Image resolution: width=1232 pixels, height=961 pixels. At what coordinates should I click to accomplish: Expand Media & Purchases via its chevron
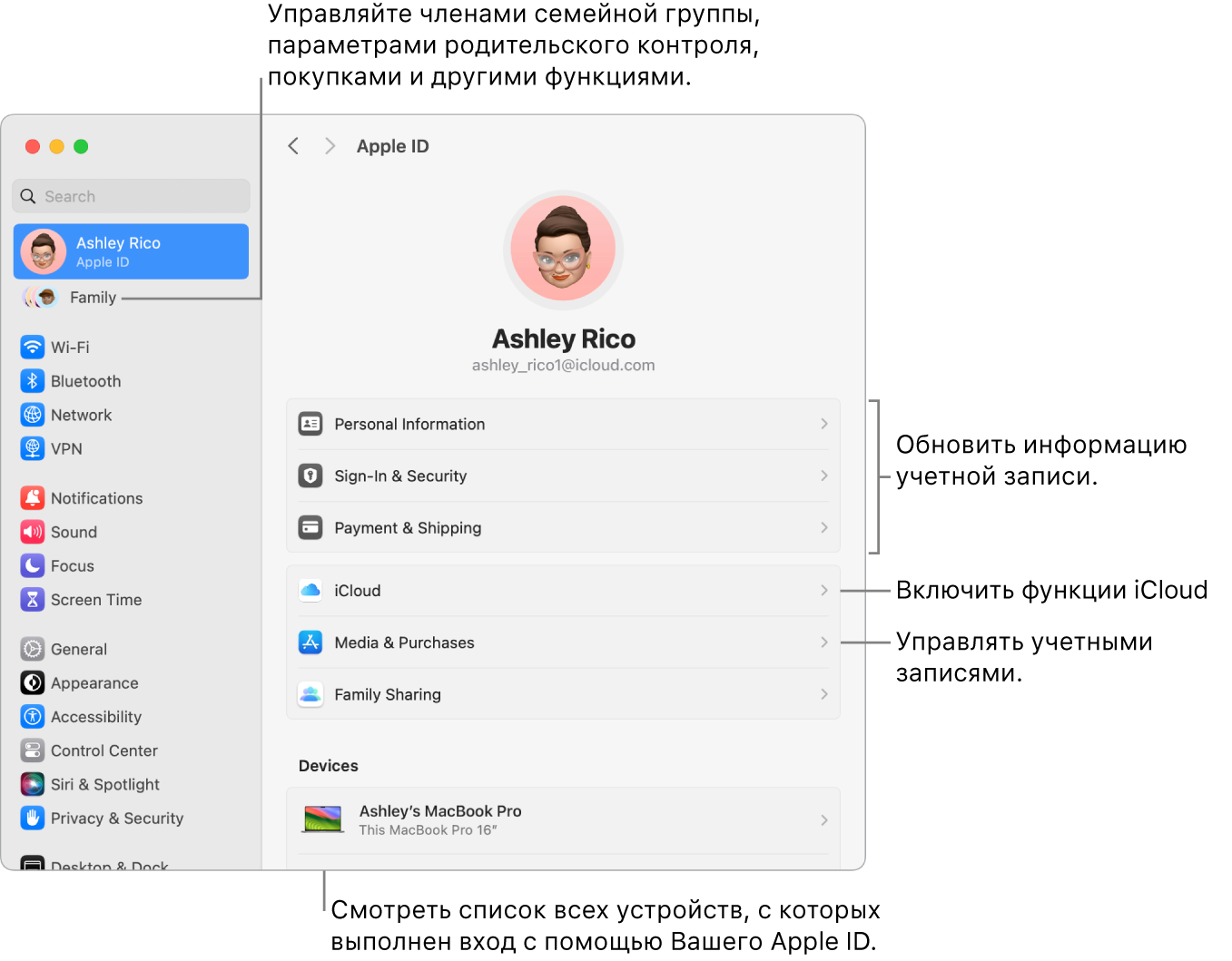coord(824,642)
